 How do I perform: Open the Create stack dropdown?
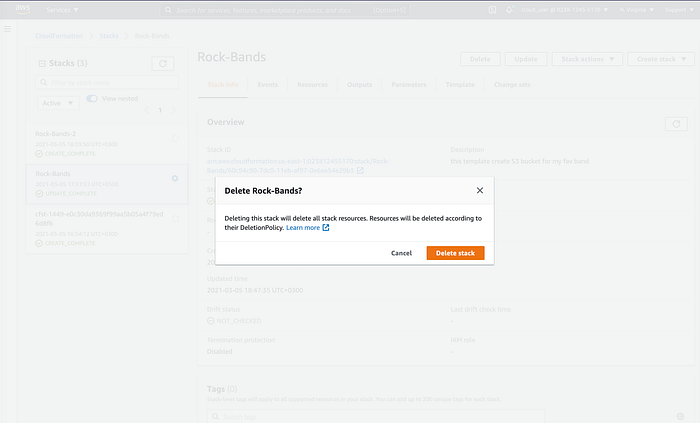pyautogui.click(x=661, y=59)
